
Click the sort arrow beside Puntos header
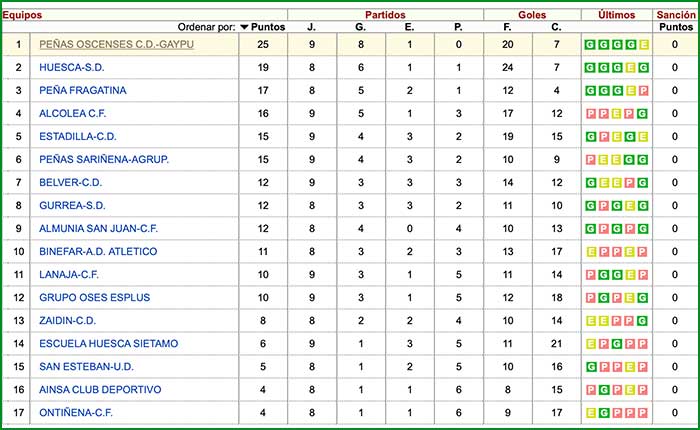[x=244, y=27]
